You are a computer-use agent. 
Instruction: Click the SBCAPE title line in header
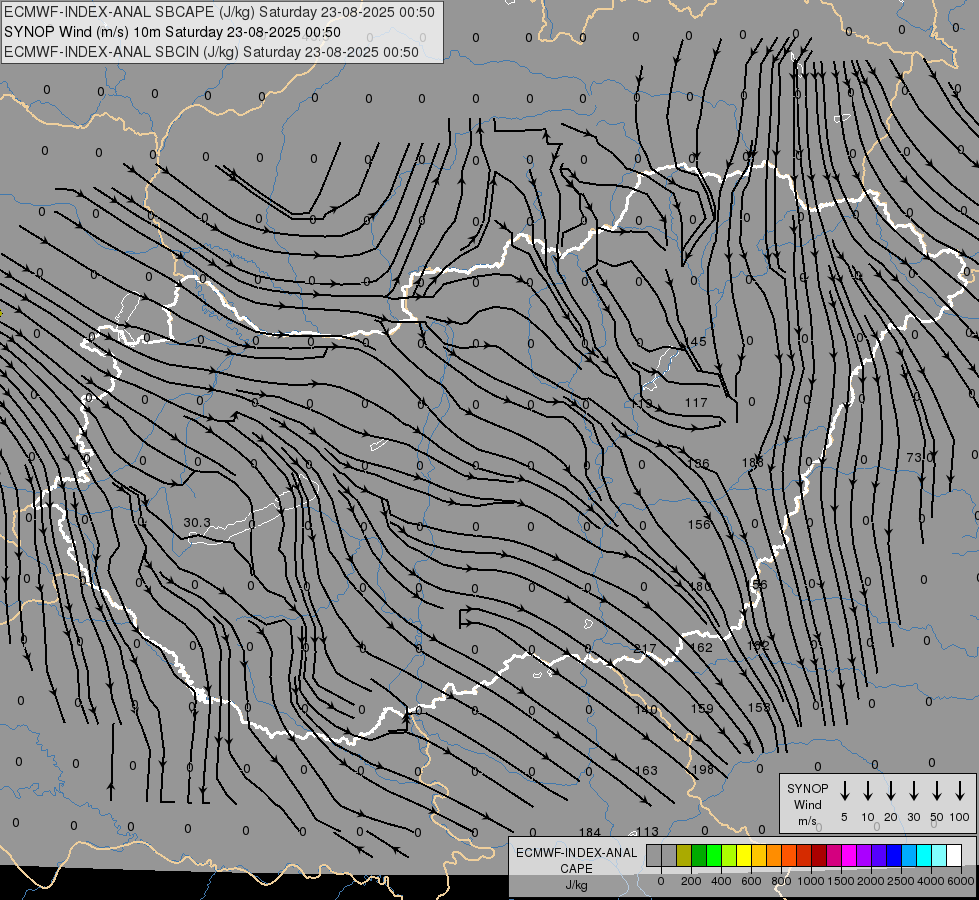219,12
